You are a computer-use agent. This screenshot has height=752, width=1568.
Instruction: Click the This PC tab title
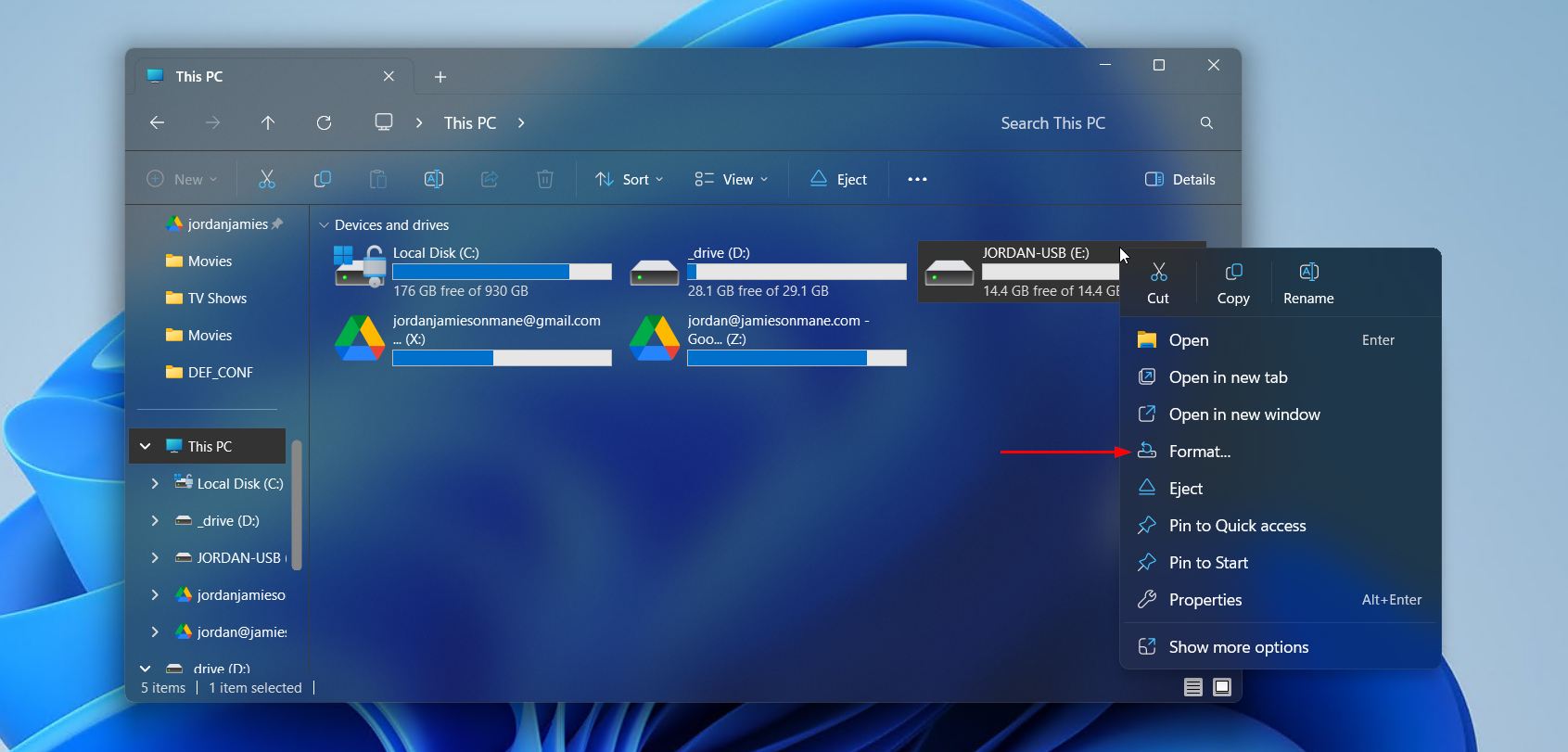click(198, 76)
